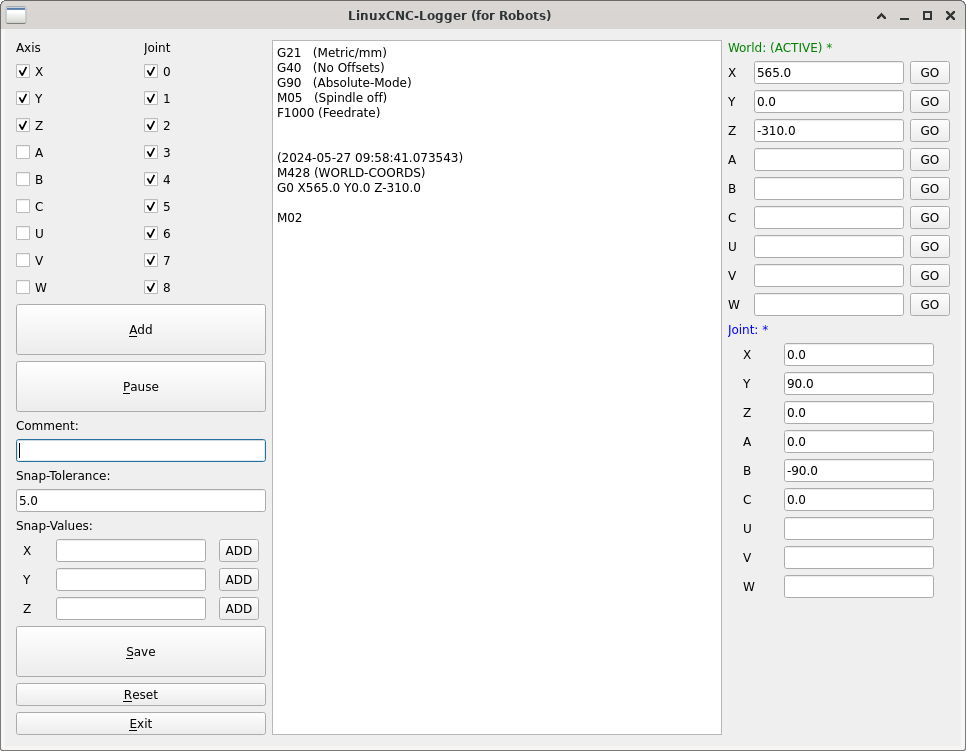
Task: Toggle Joint 6 checkbox
Action: coord(151,233)
